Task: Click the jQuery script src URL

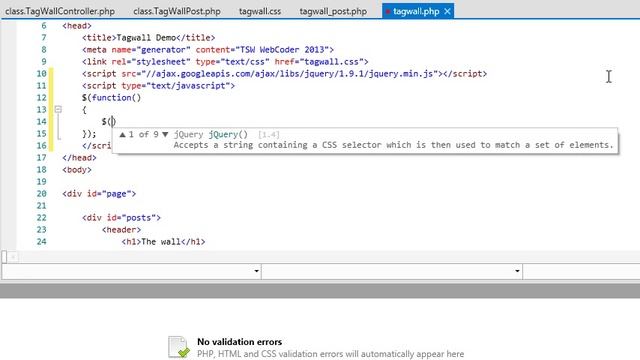Action: [292, 73]
